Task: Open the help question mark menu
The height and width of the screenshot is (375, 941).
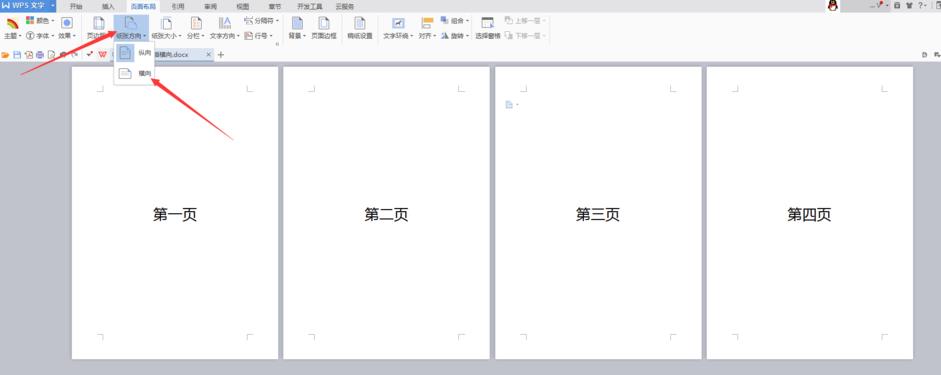Action: pyautogui.click(x=922, y=5)
